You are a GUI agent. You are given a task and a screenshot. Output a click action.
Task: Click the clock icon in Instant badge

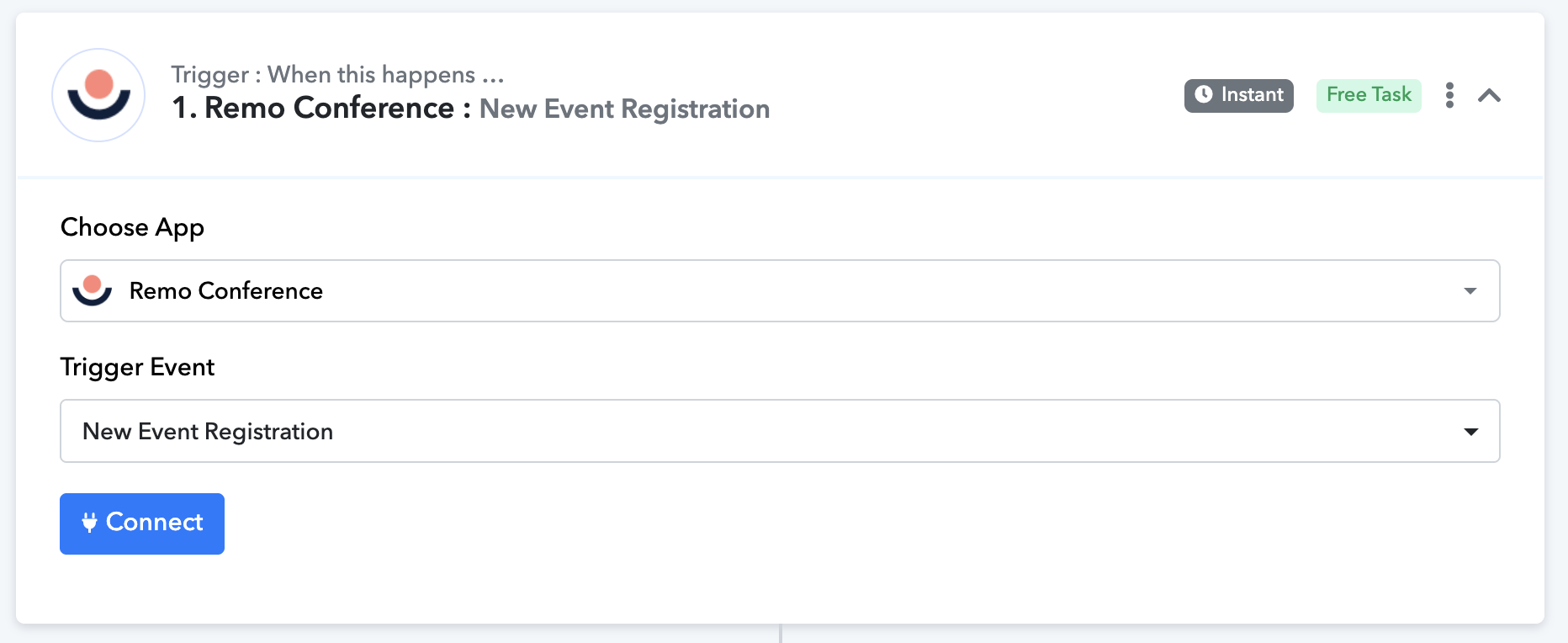1204,94
